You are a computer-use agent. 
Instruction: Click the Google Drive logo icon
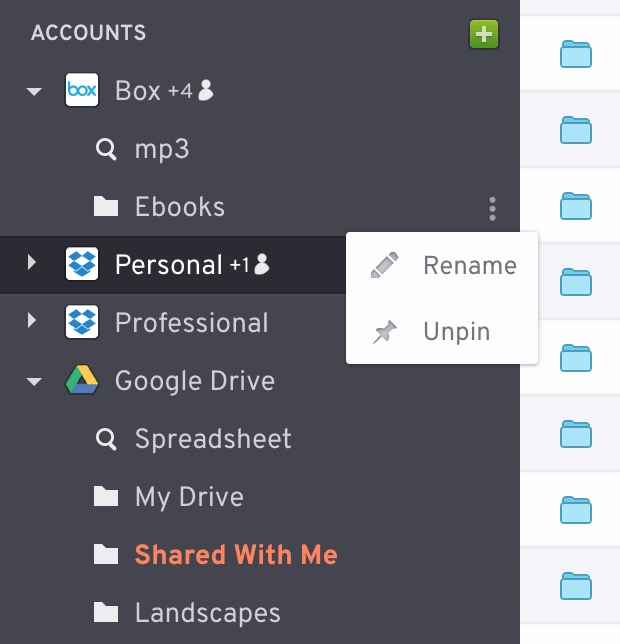[x=82, y=380]
